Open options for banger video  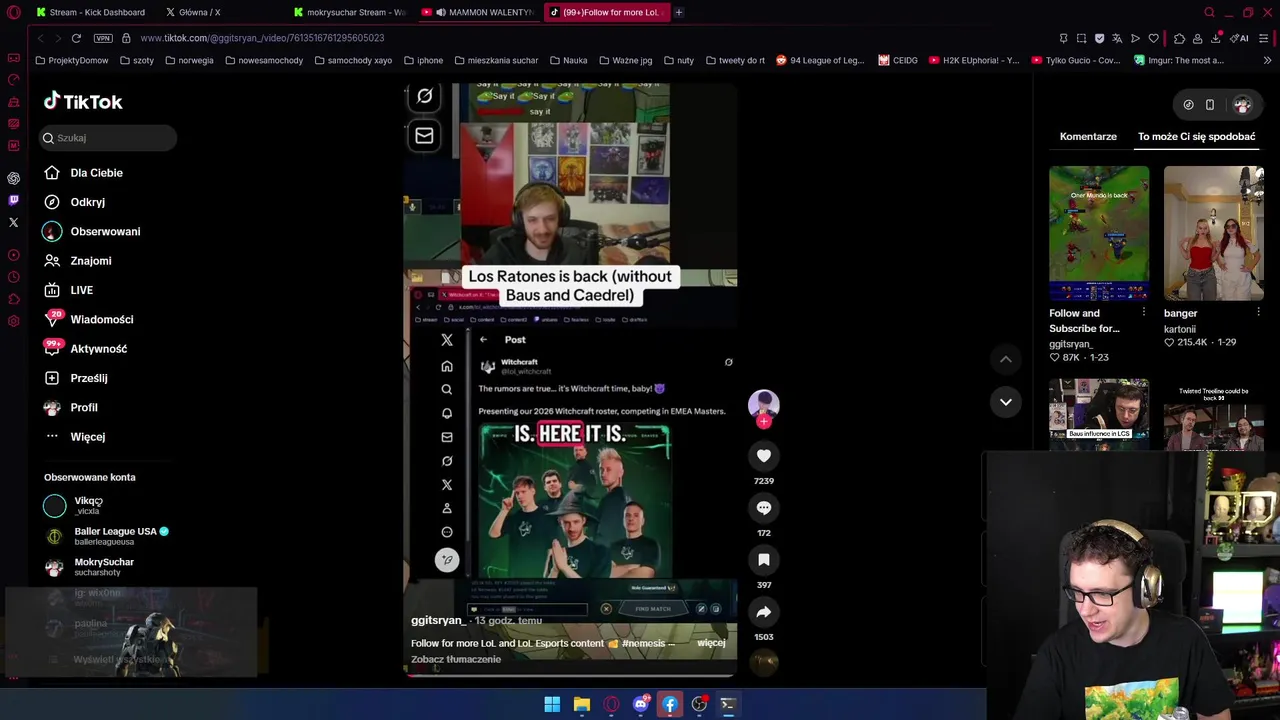click(1258, 313)
